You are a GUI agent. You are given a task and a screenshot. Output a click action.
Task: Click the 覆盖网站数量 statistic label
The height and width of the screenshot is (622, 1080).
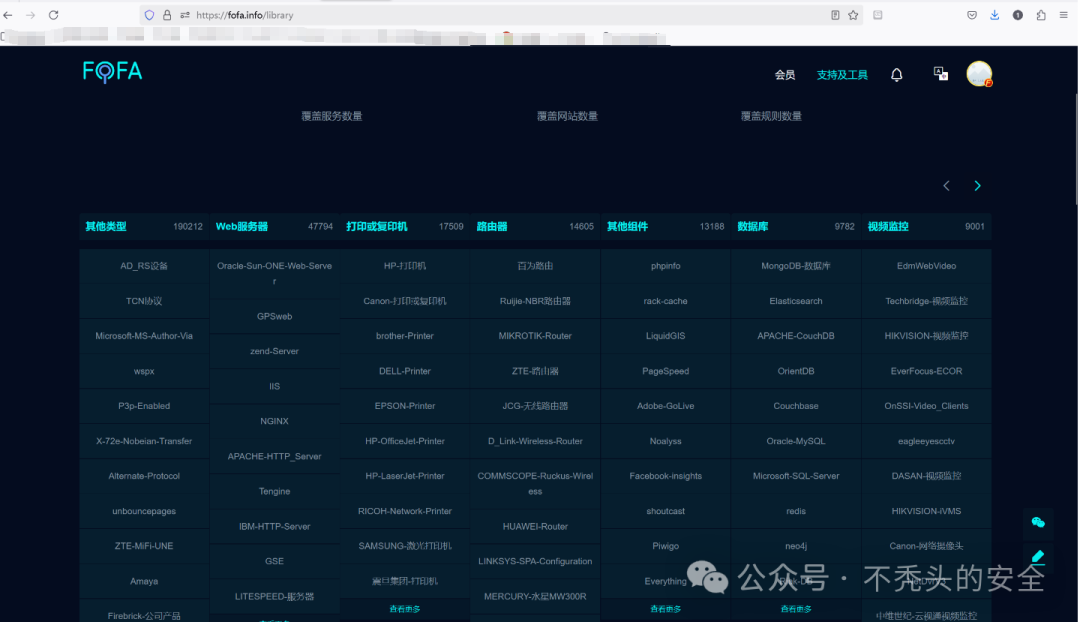568,116
